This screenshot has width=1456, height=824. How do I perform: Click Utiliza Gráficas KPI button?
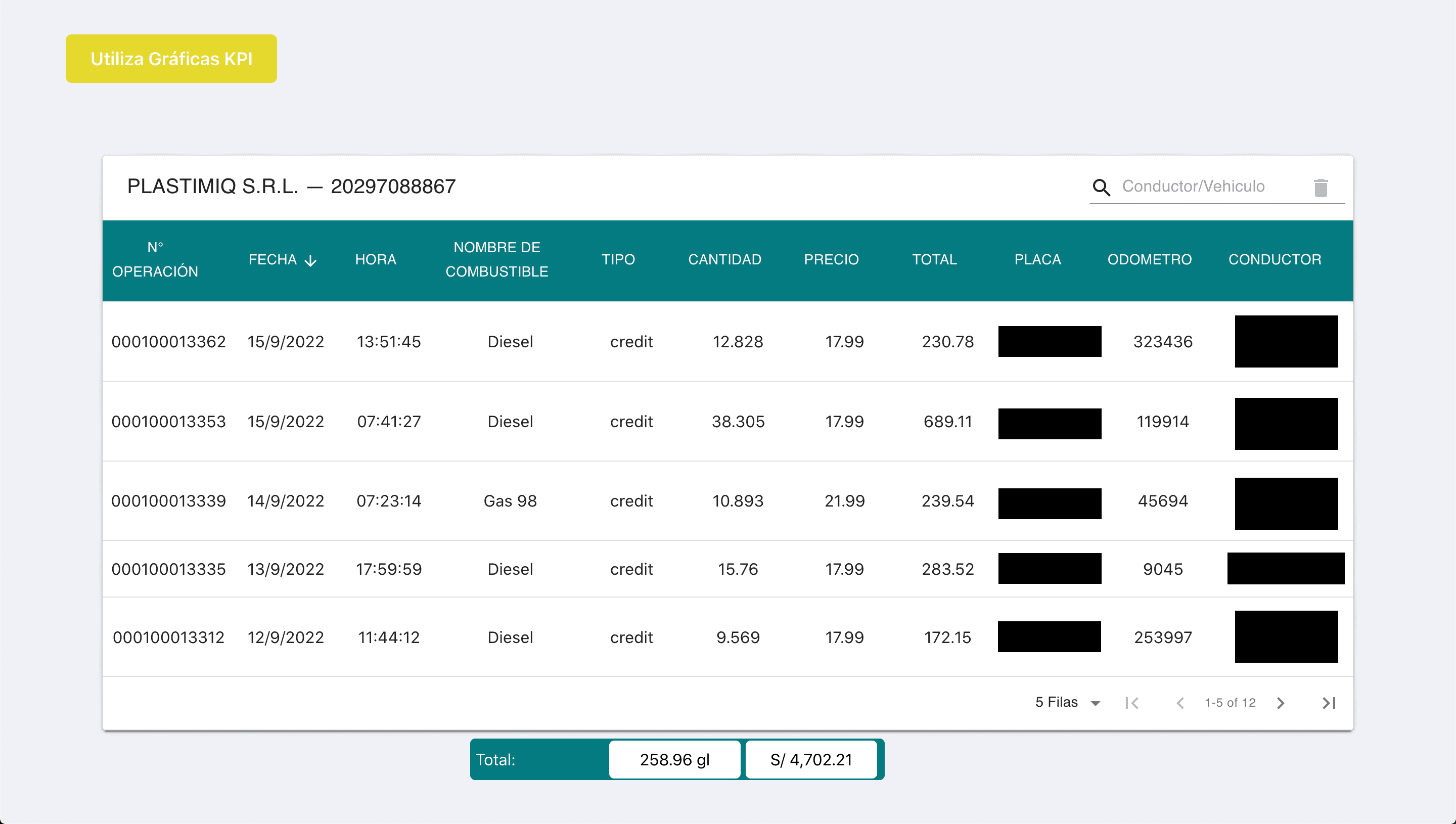[x=171, y=59]
